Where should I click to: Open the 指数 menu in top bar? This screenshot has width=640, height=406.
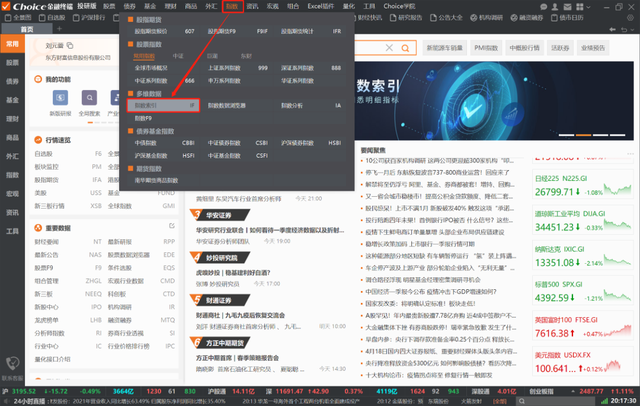tap(232, 5)
